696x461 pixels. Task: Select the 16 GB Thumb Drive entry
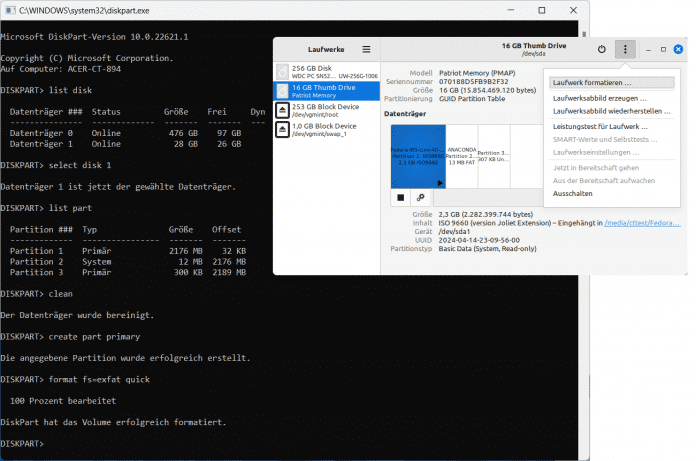326,91
